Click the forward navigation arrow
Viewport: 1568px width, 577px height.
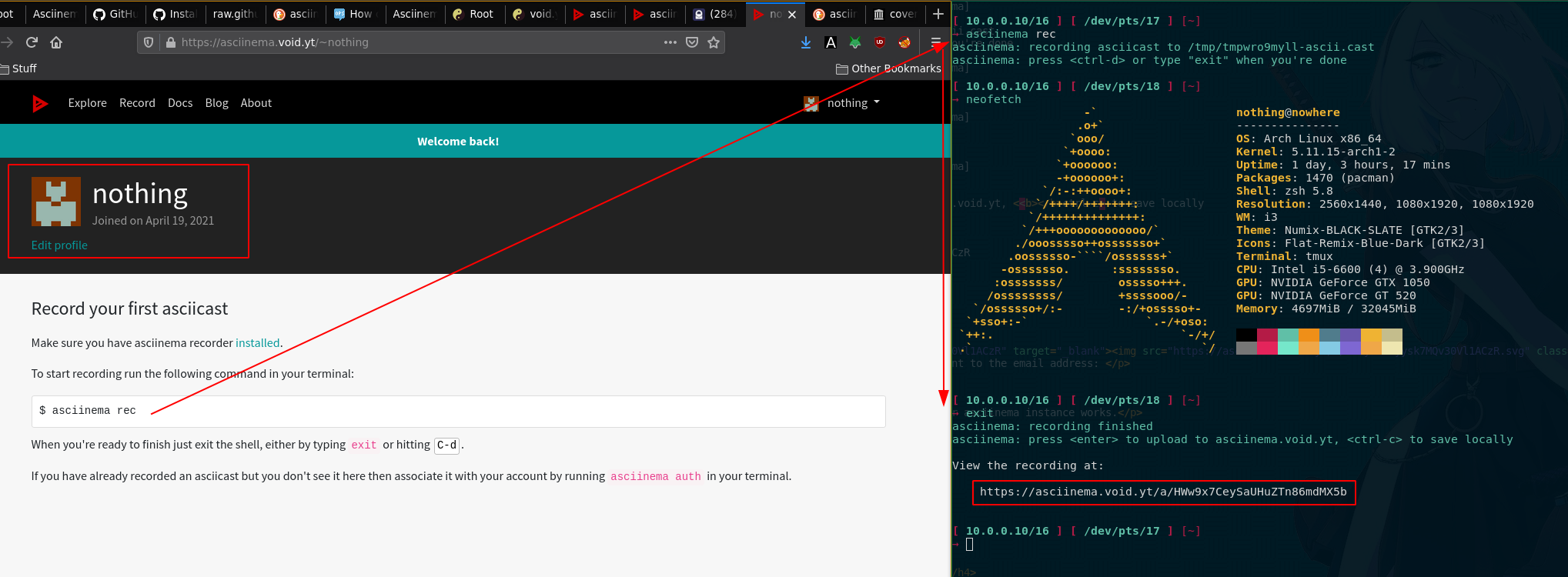coord(7,42)
